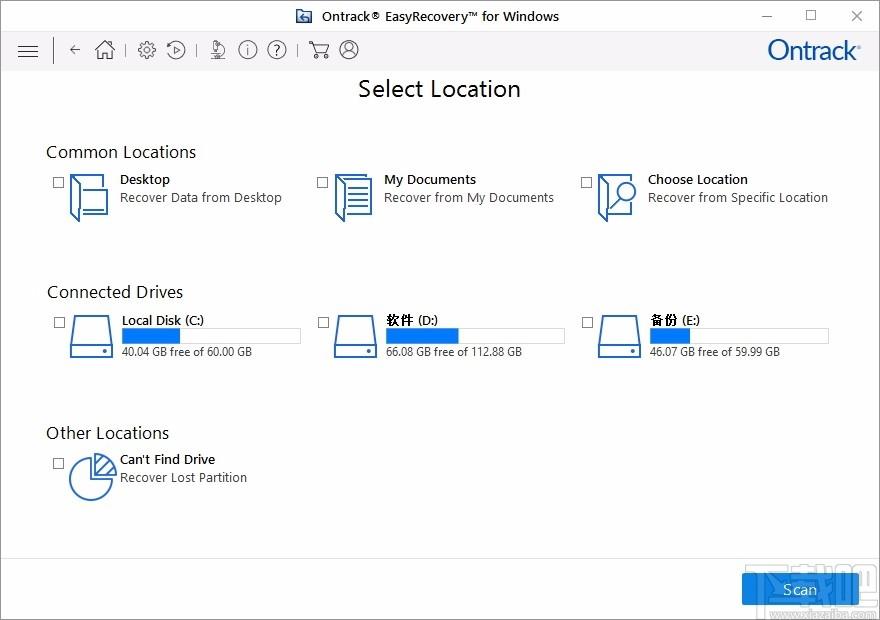
Task: Click the 'My Documents' label
Action: coord(430,180)
